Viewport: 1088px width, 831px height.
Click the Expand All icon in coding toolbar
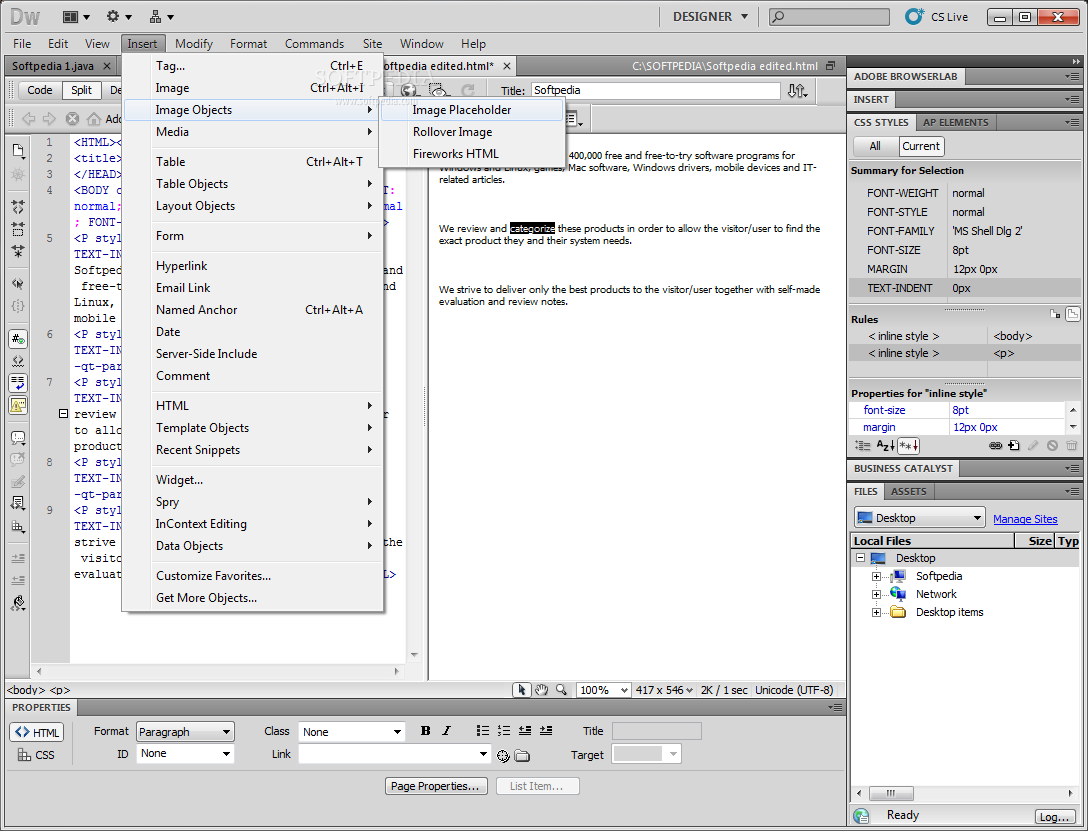(x=18, y=251)
